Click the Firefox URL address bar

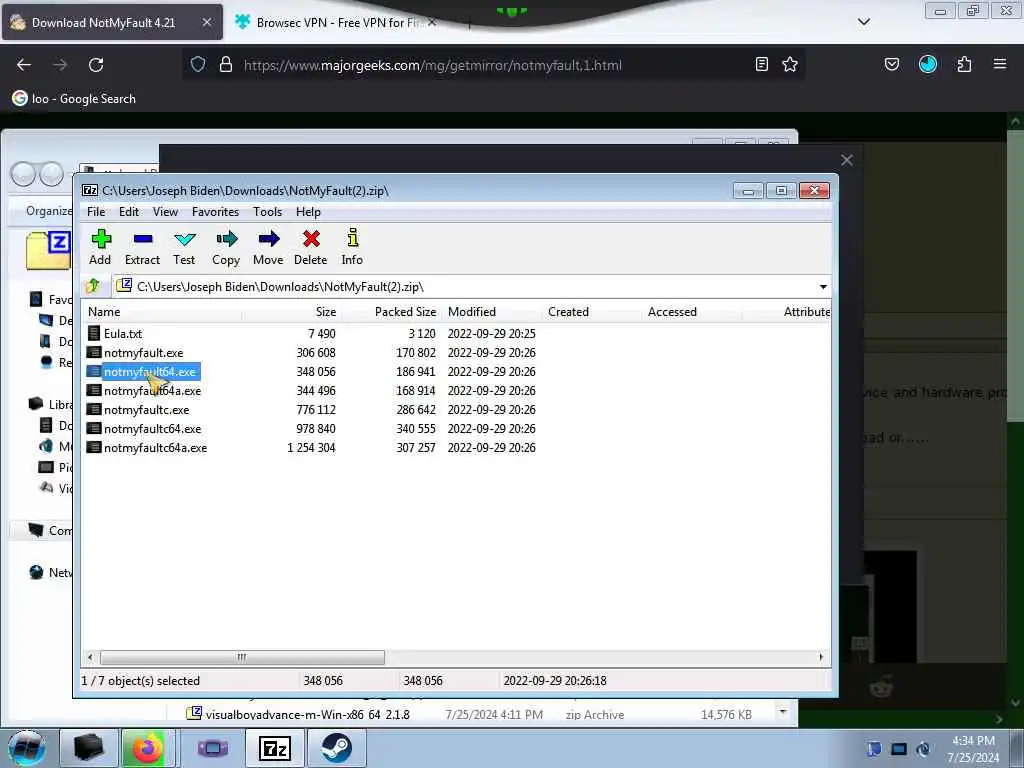point(493,65)
